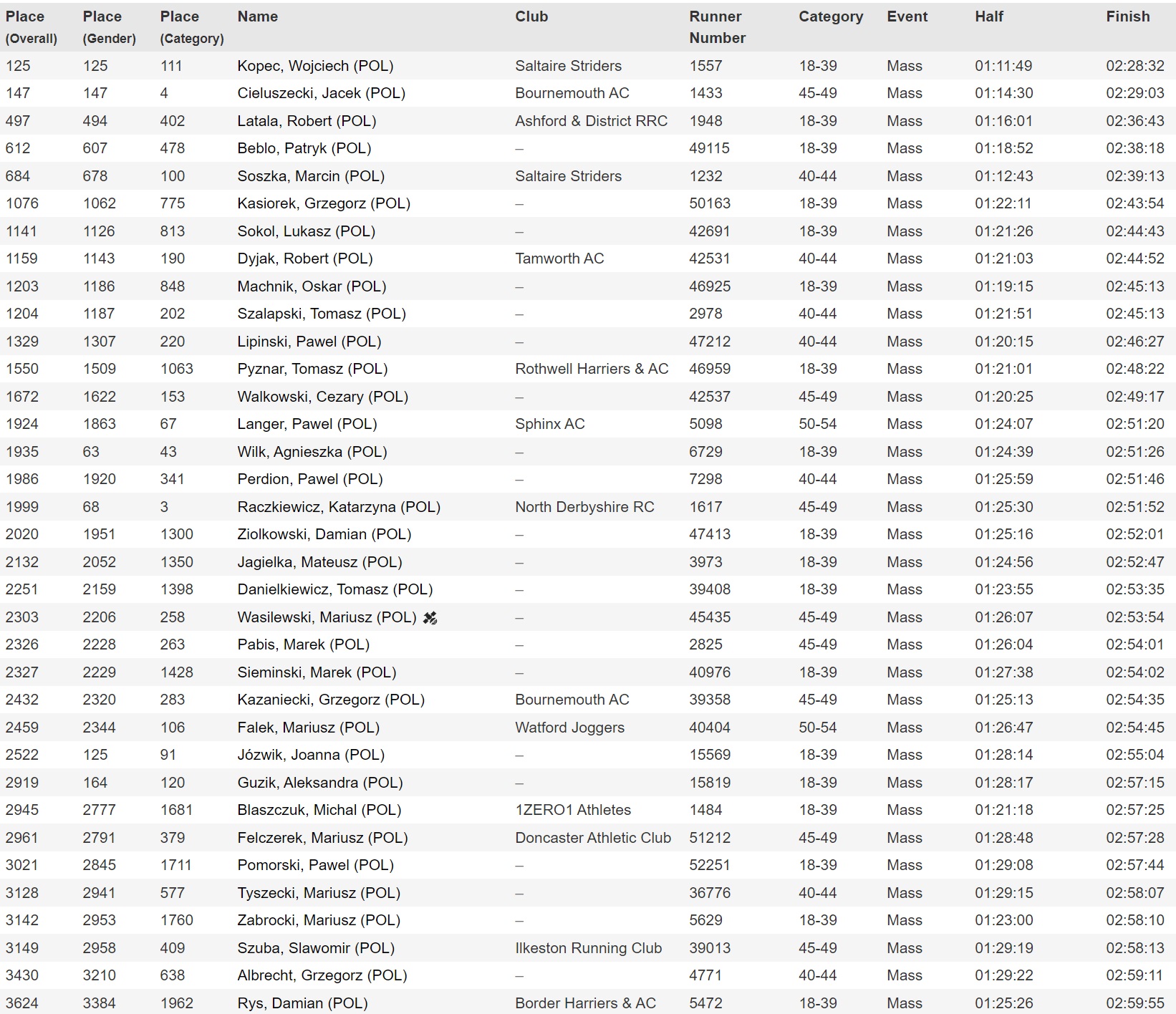Click finish time 02:59:55
This screenshot has width=1176, height=1014.
1135,1003
